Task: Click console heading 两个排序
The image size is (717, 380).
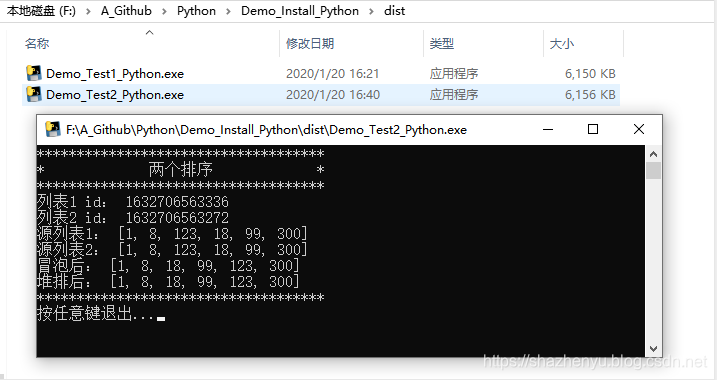Action: [181, 170]
